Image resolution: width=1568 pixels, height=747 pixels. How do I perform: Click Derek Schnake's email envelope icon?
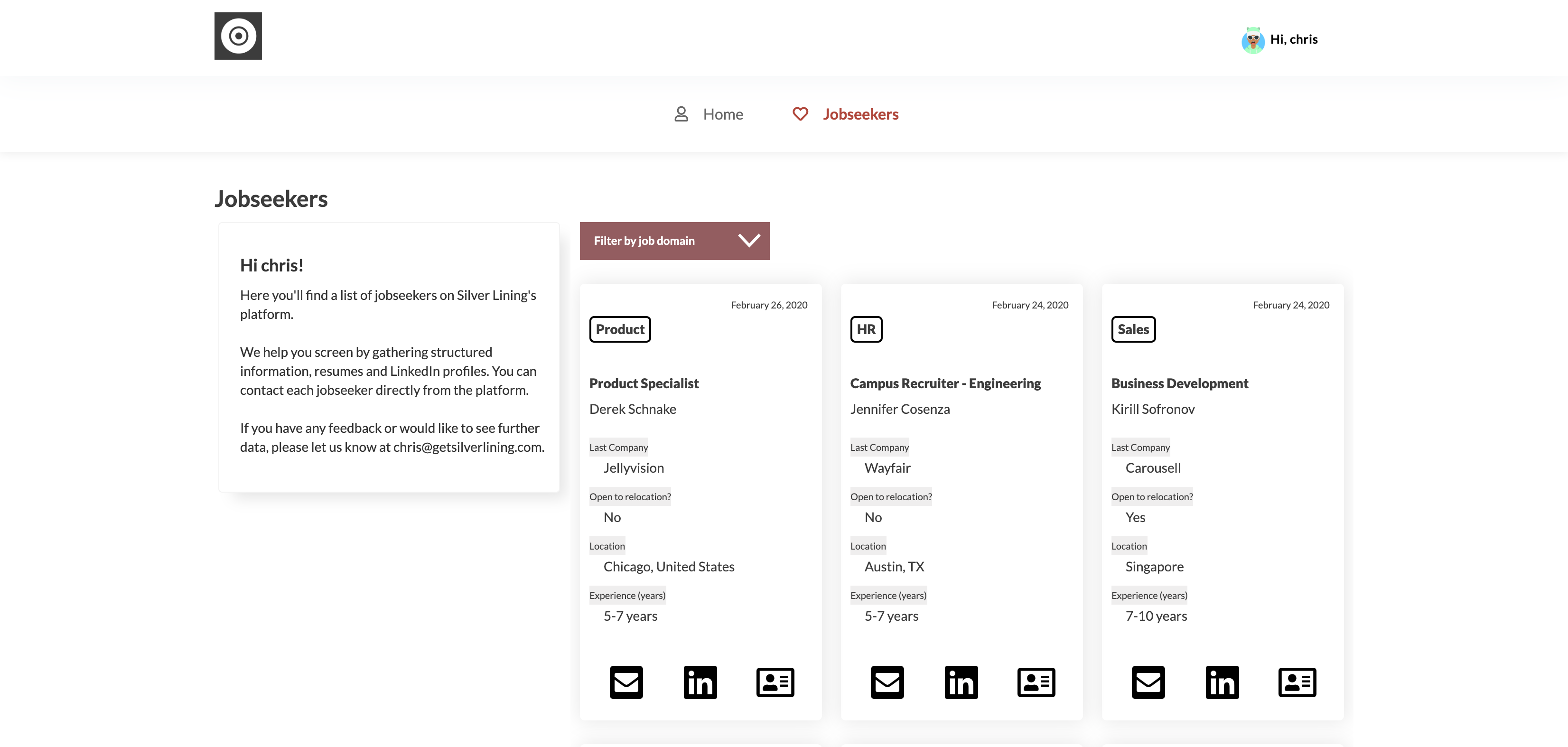point(626,682)
